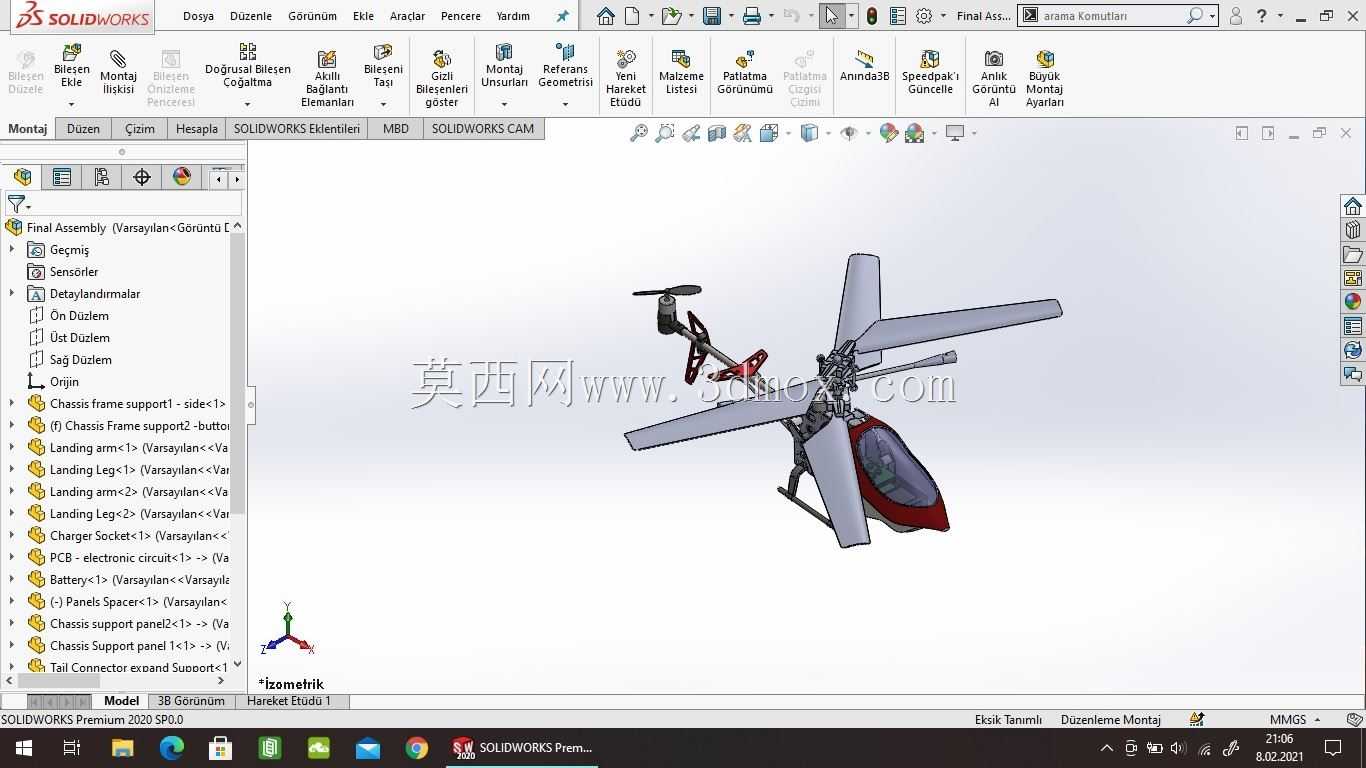Select Doğrusal Bileşen Çoğaltma tool
Viewport: 1366px width, 768px height.
(247, 66)
